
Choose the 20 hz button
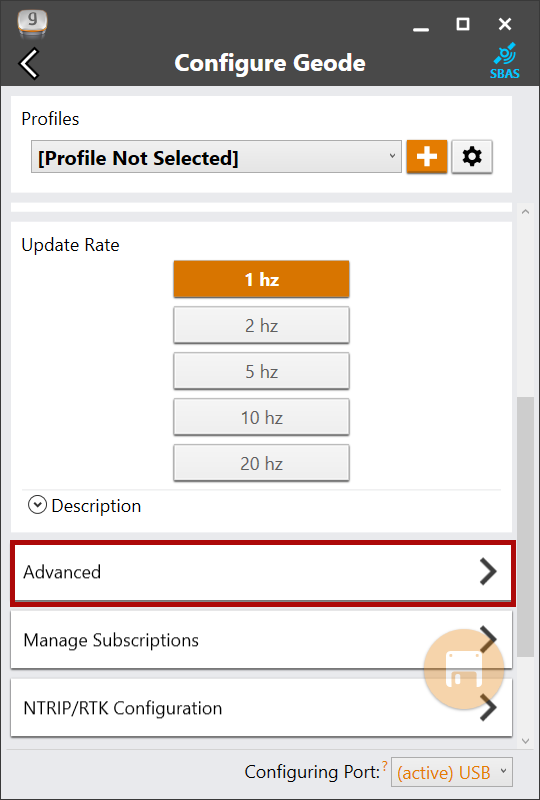click(261, 463)
